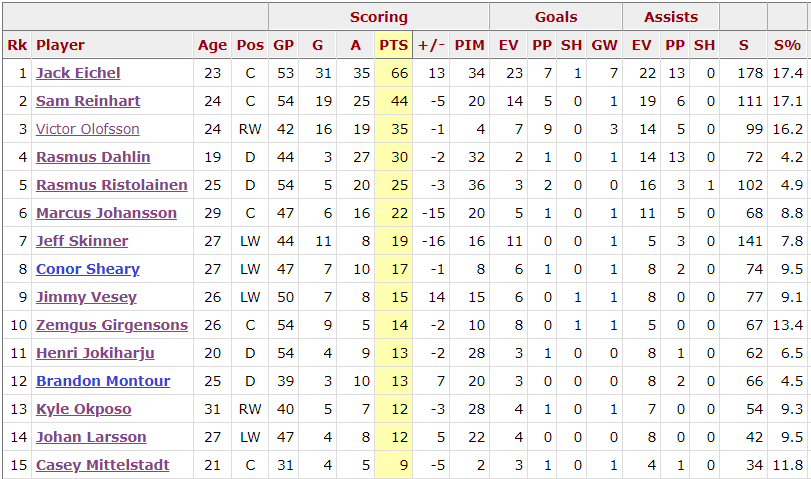Sort table by PTS column header

[x=394, y=45]
